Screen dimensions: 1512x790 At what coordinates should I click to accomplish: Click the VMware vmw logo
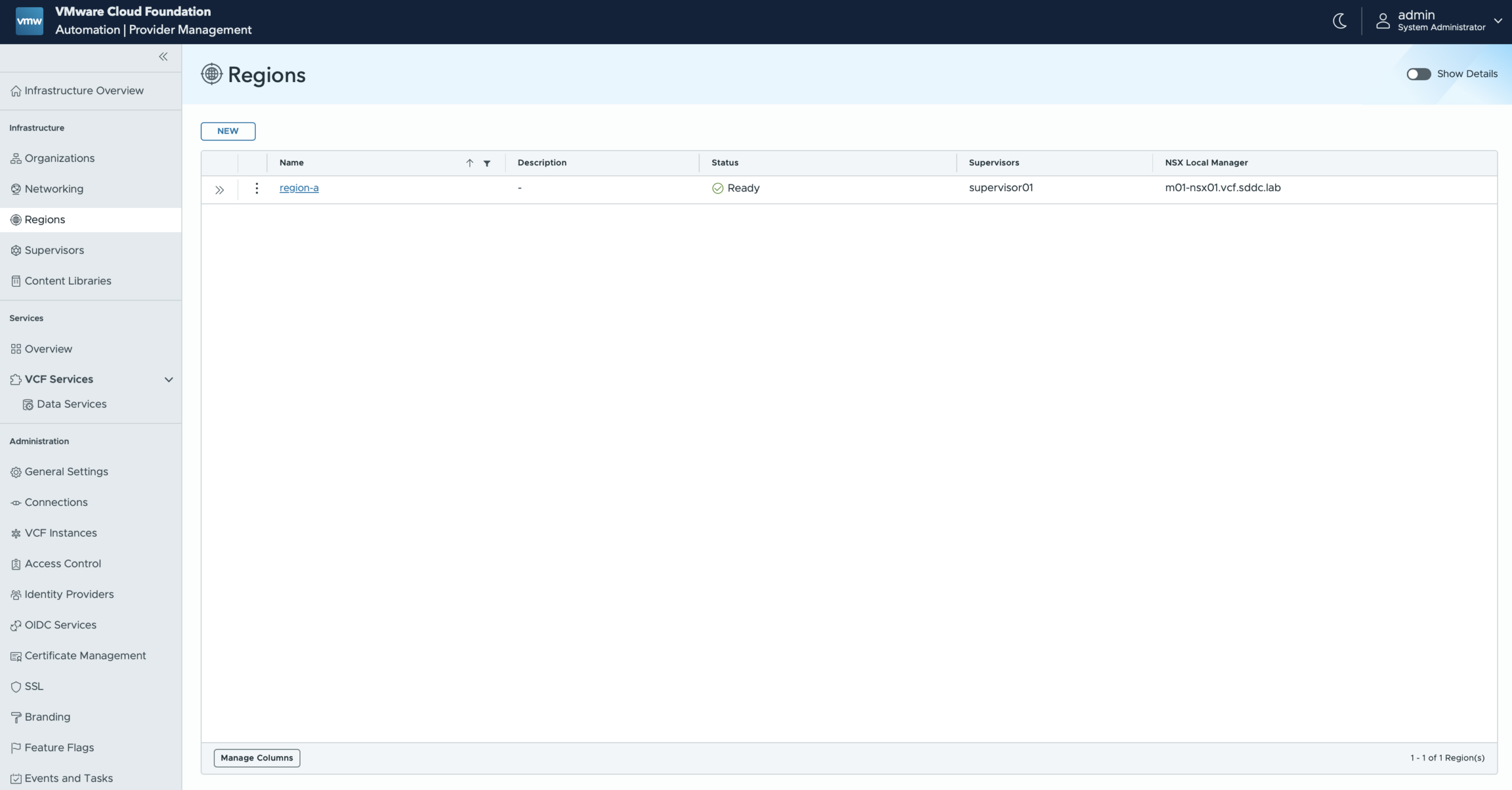[29, 21]
